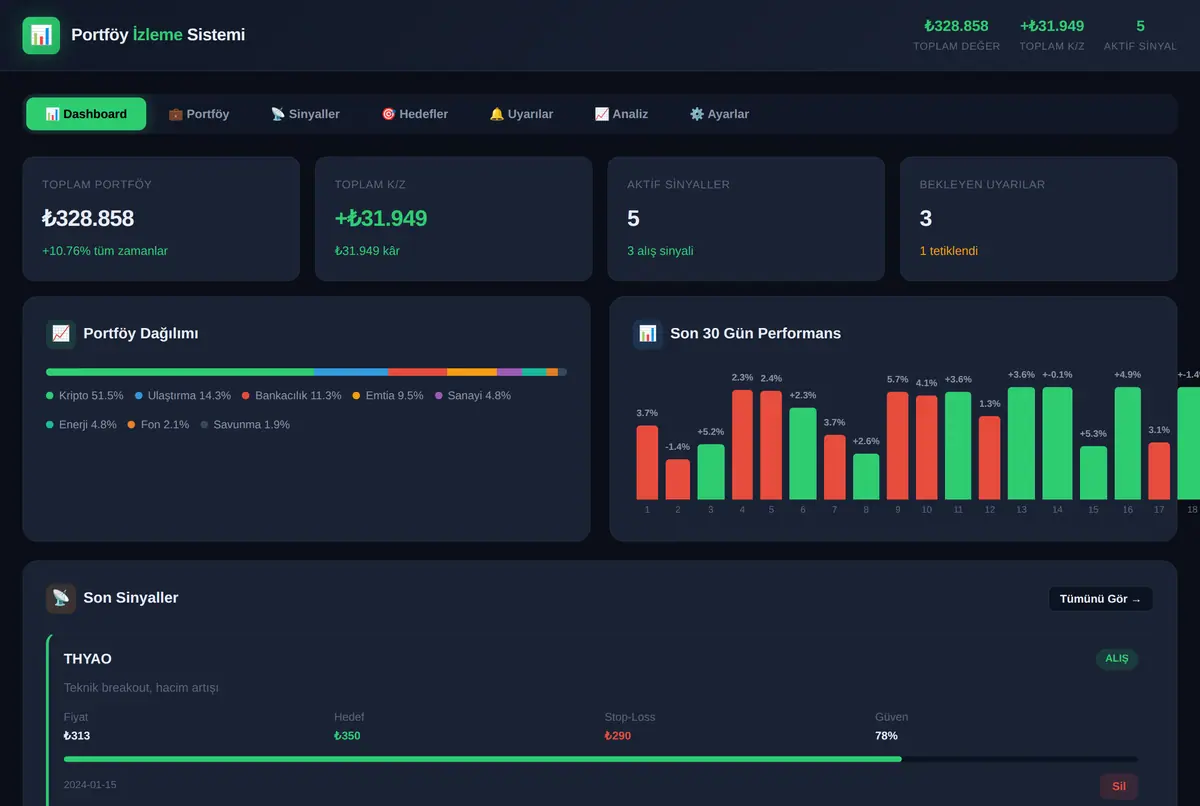1200x806 pixels.
Task: Click the blue Ulaştırma segment of the distribution bar
Action: 351,372
